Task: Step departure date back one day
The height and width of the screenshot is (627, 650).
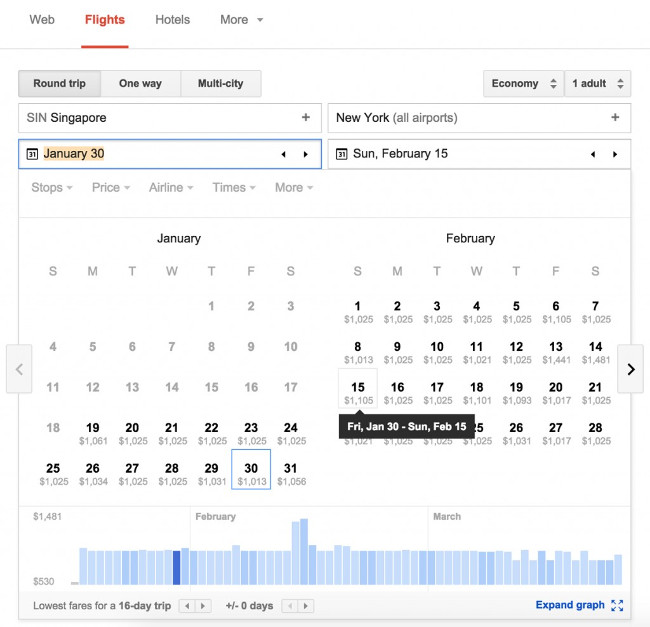Action: point(283,154)
